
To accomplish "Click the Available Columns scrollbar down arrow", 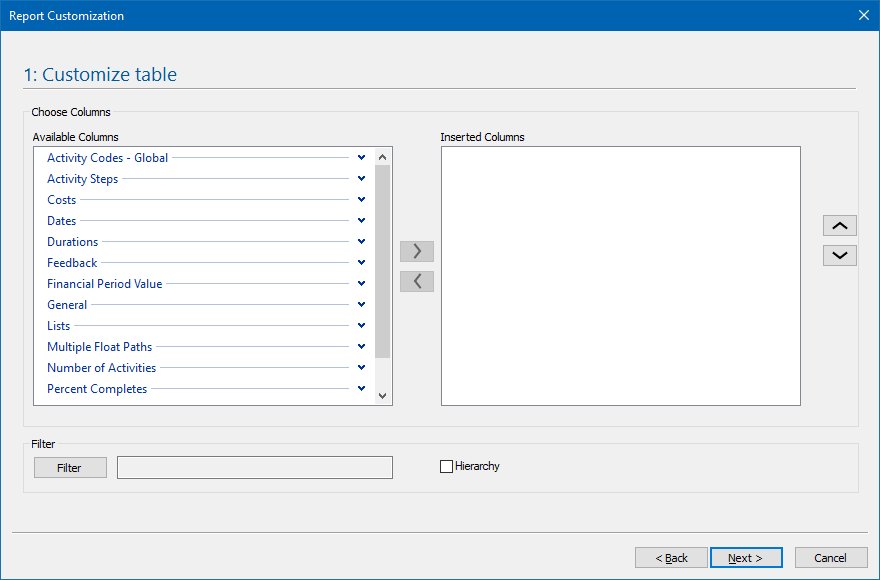I will coord(382,396).
